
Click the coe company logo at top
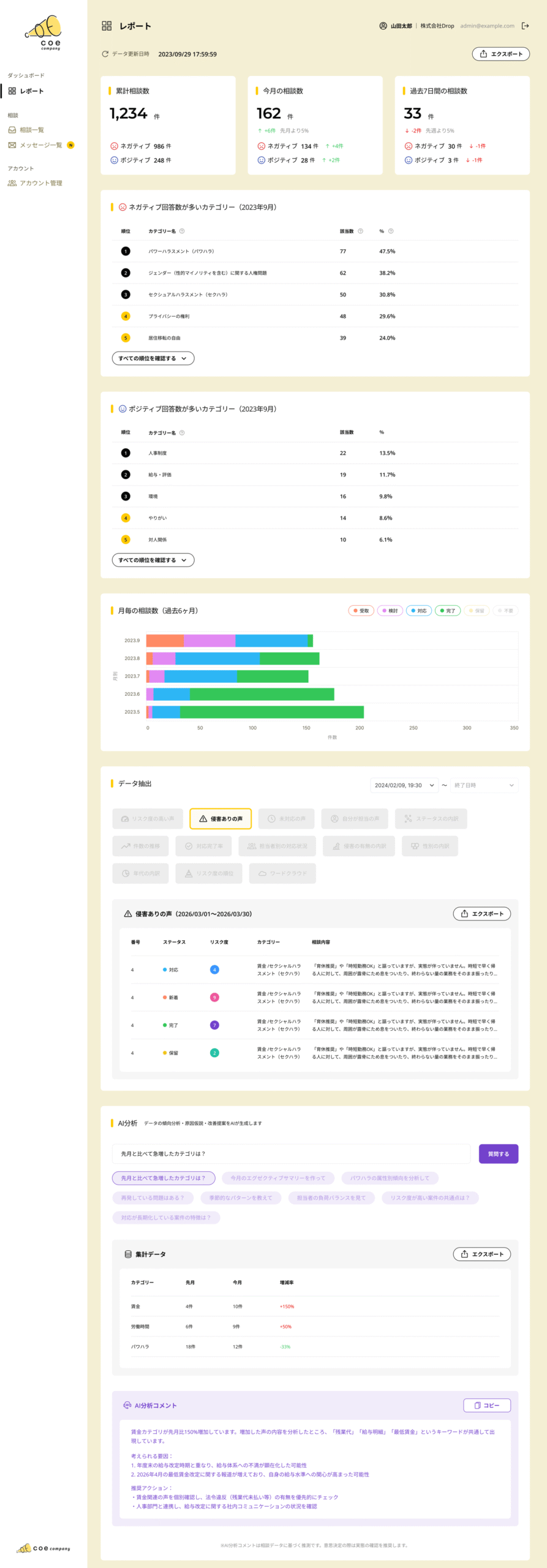pyautogui.click(x=43, y=33)
